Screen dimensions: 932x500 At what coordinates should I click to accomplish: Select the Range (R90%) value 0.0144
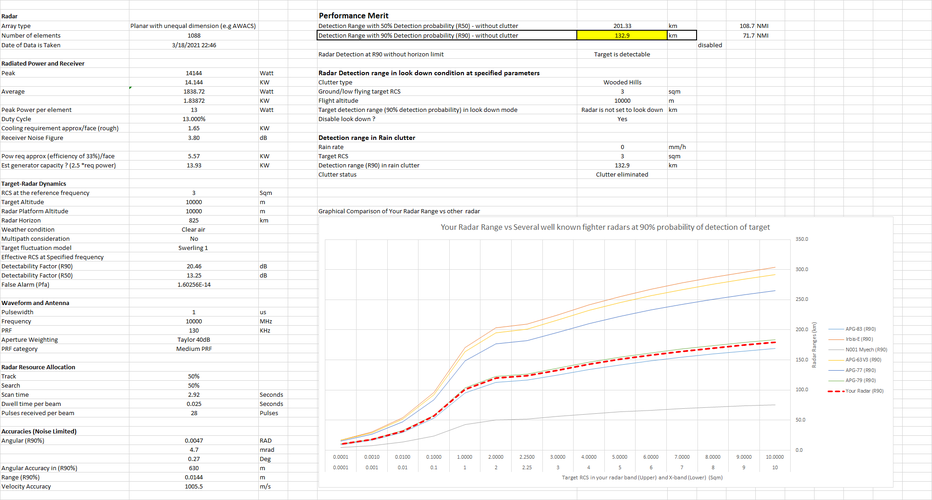click(194, 477)
